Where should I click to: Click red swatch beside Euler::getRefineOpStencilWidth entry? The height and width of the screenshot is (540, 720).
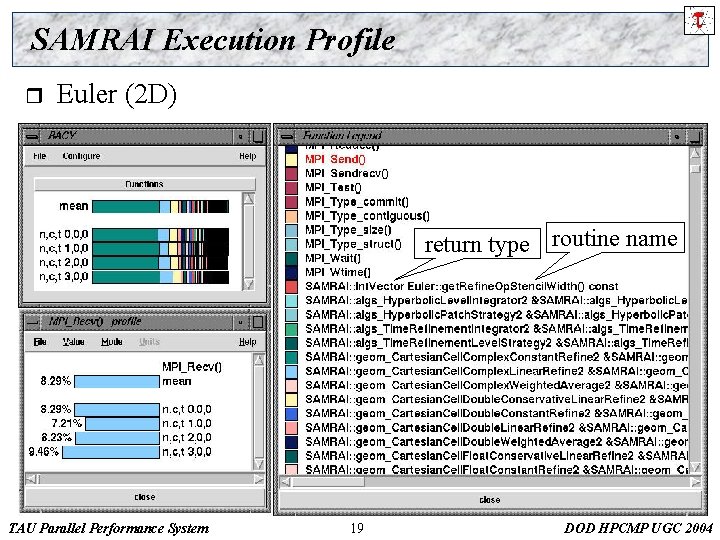[x=291, y=287]
